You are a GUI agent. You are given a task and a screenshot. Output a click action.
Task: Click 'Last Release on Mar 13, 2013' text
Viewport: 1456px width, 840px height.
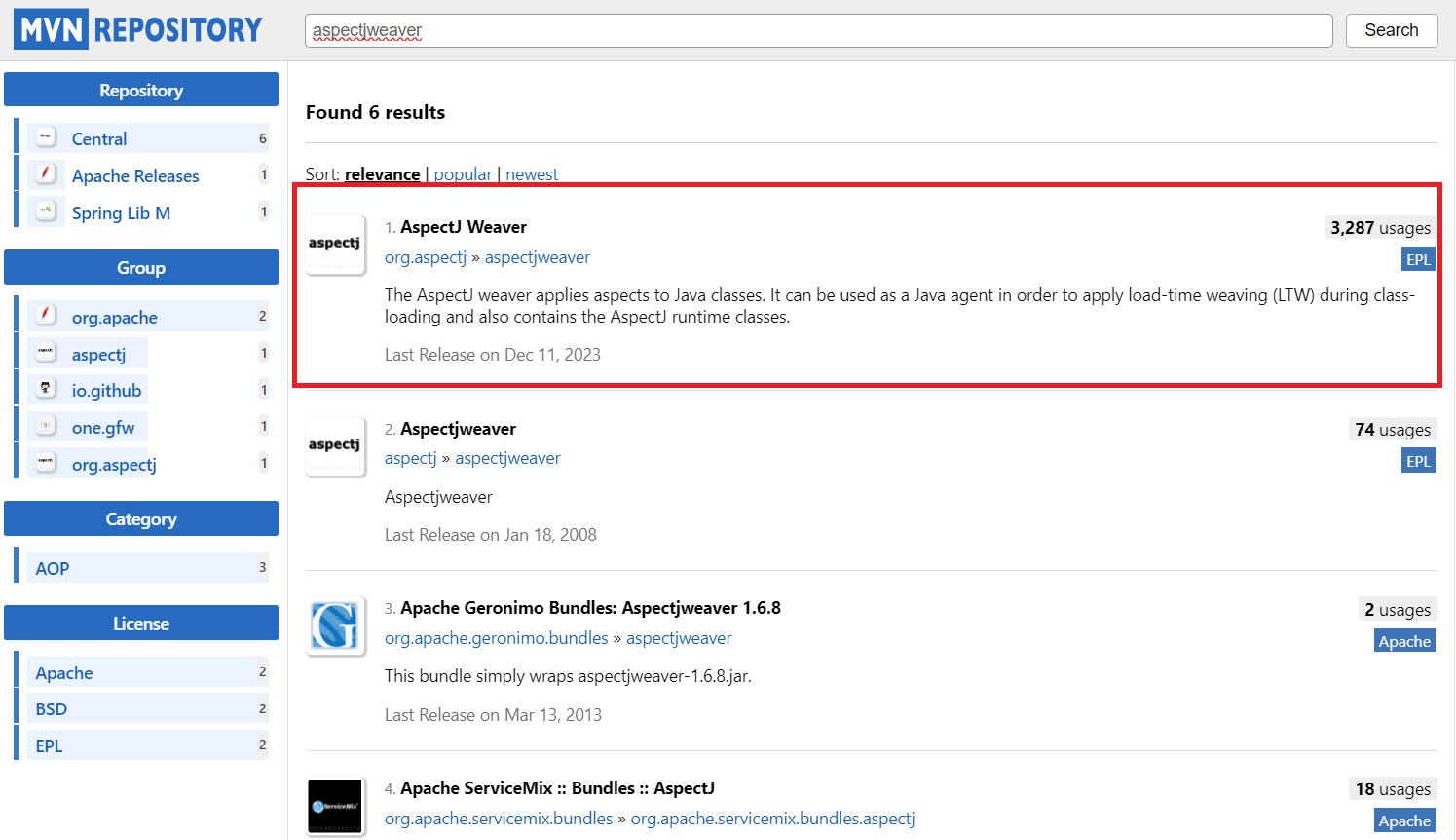point(493,715)
